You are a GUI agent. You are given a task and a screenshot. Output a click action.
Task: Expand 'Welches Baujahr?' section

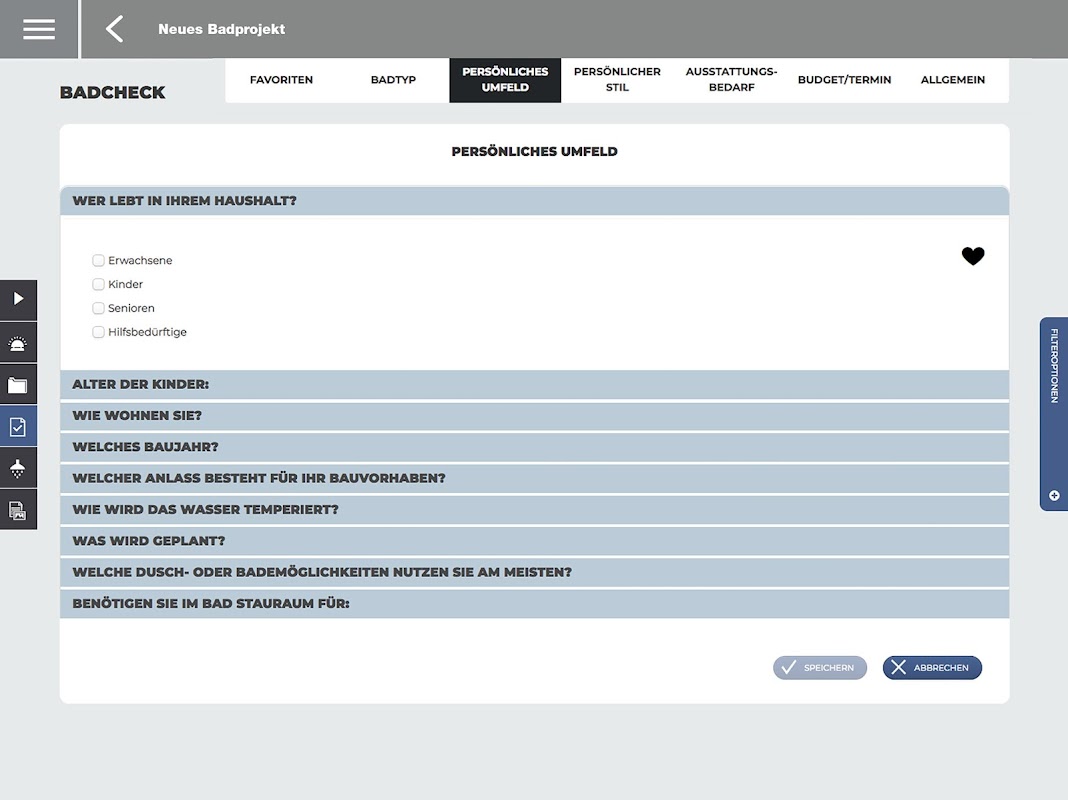pos(535,447)
